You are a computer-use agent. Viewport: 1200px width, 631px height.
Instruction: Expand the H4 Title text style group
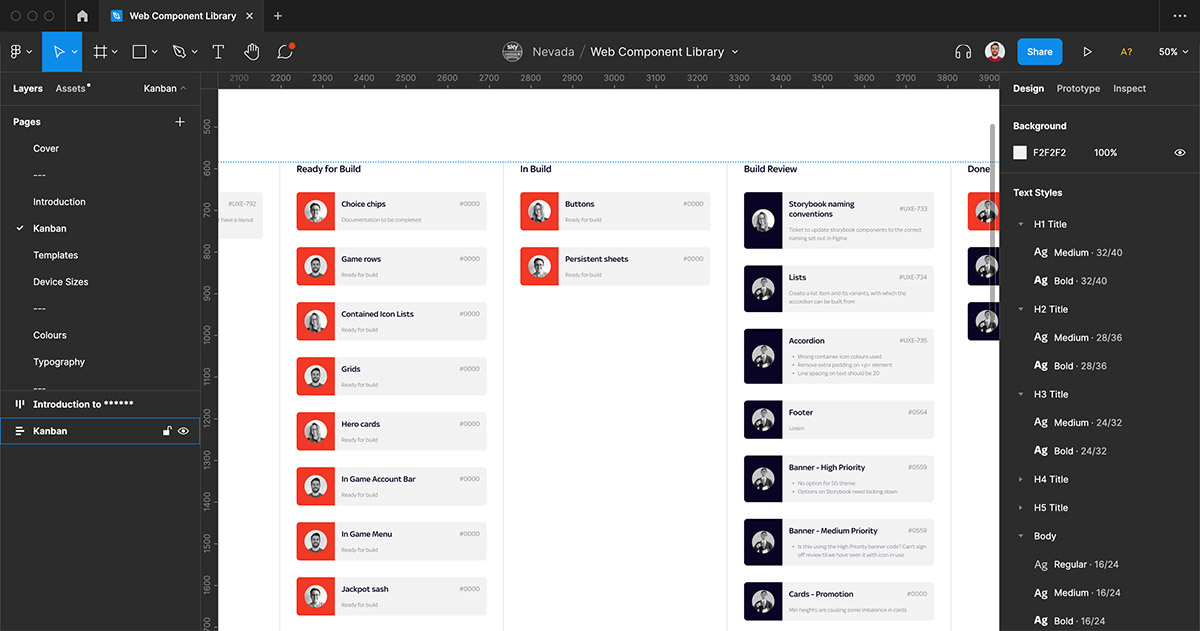click(1021, 480)
